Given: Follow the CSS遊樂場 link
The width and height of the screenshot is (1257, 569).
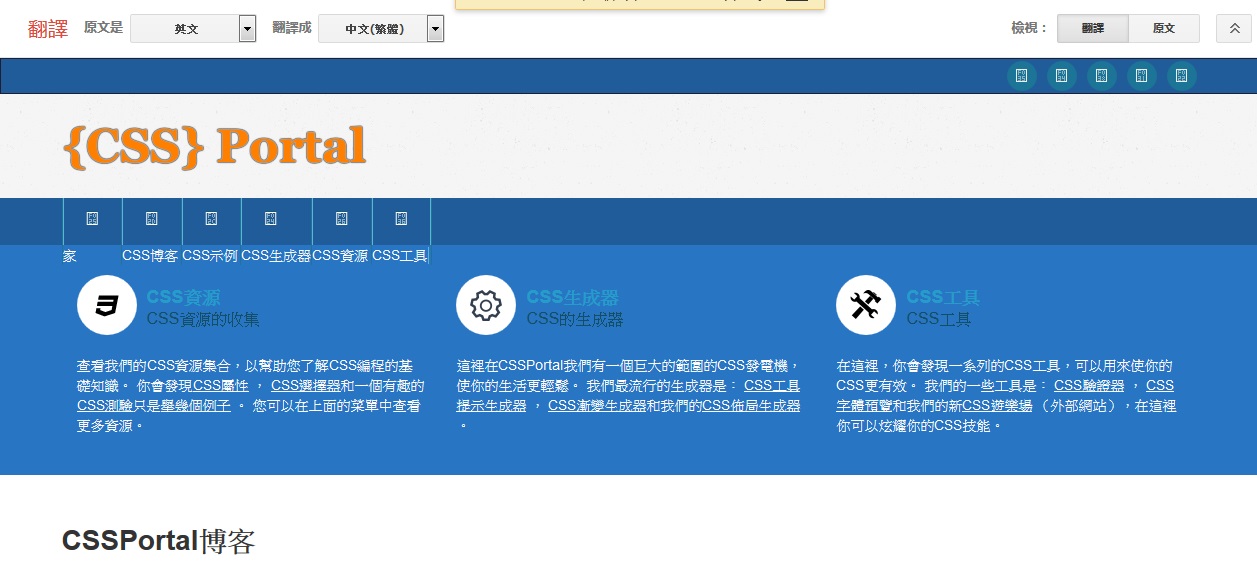Looking at the screenshot, I should tap(997, 406).
